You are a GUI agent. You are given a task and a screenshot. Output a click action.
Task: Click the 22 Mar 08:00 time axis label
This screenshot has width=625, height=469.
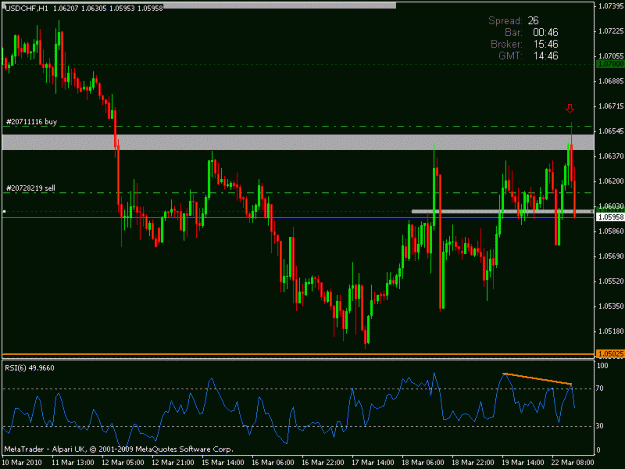(x=573, y=463)
